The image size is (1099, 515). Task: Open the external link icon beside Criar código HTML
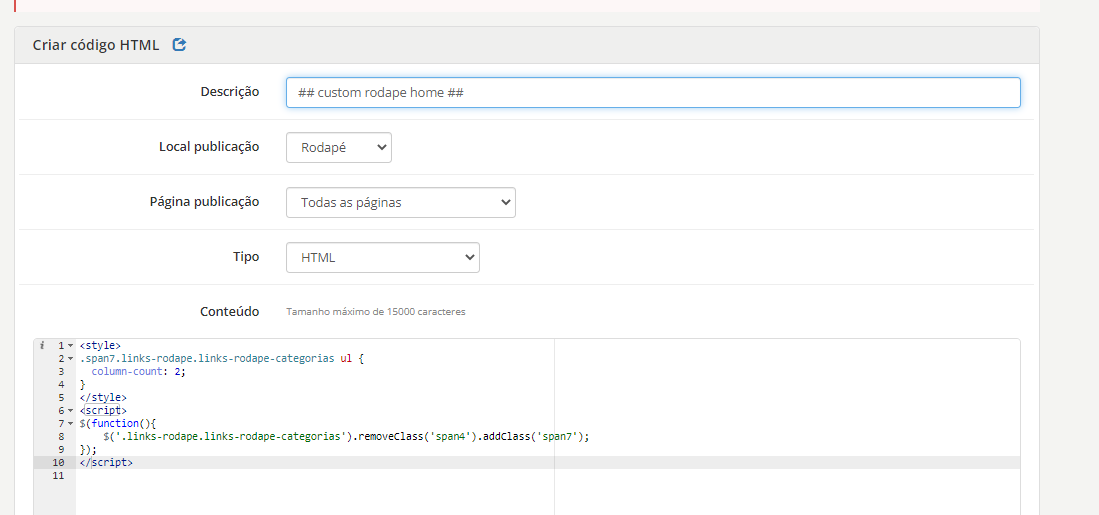pyautogui.click(x=179, y=45)
